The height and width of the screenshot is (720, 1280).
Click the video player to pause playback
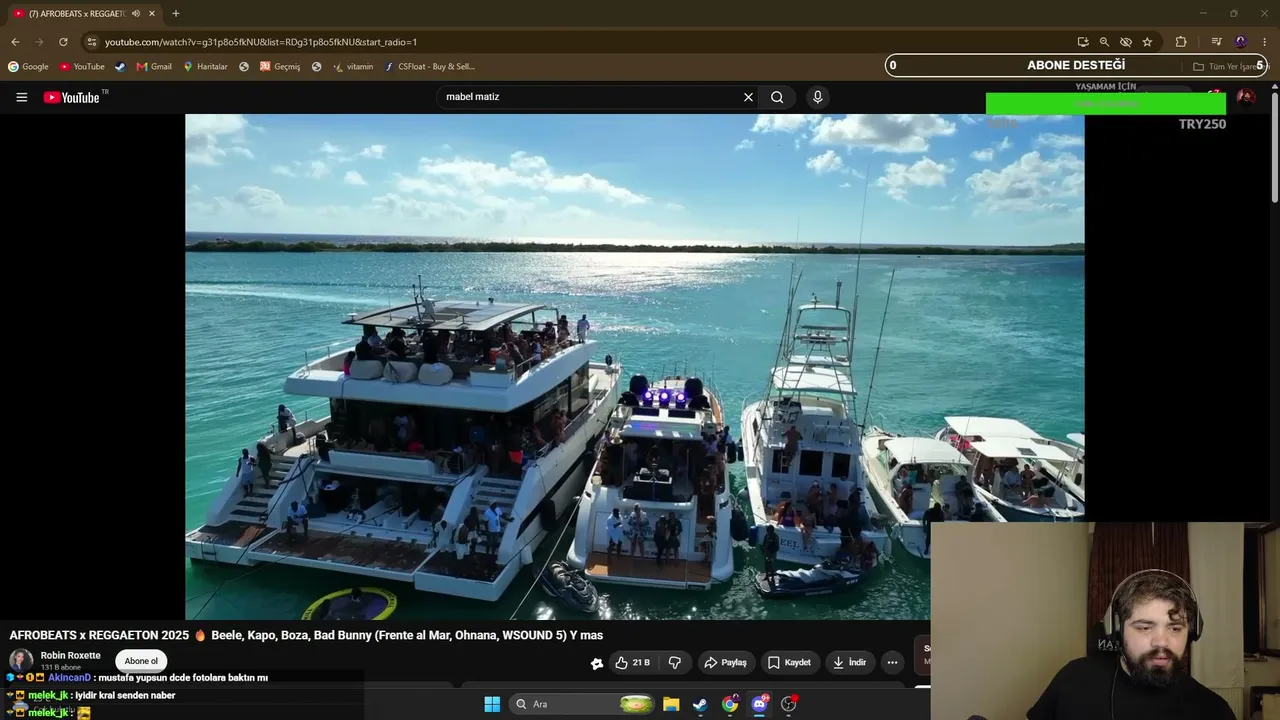(x=634, y=367)
